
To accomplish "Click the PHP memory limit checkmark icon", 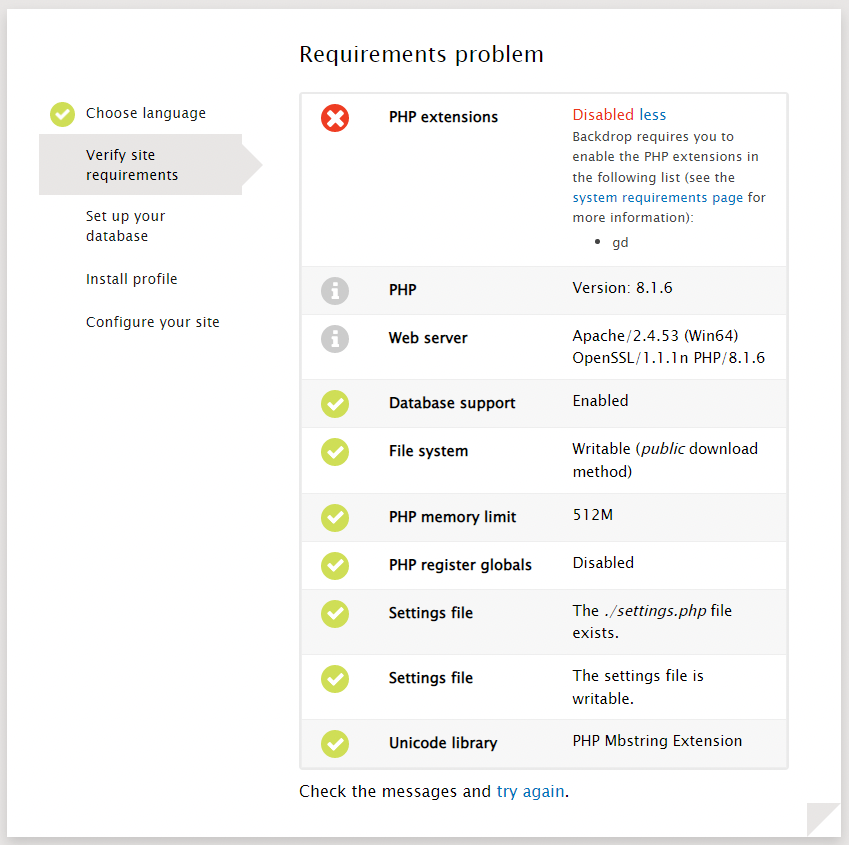I will [335, 517].
